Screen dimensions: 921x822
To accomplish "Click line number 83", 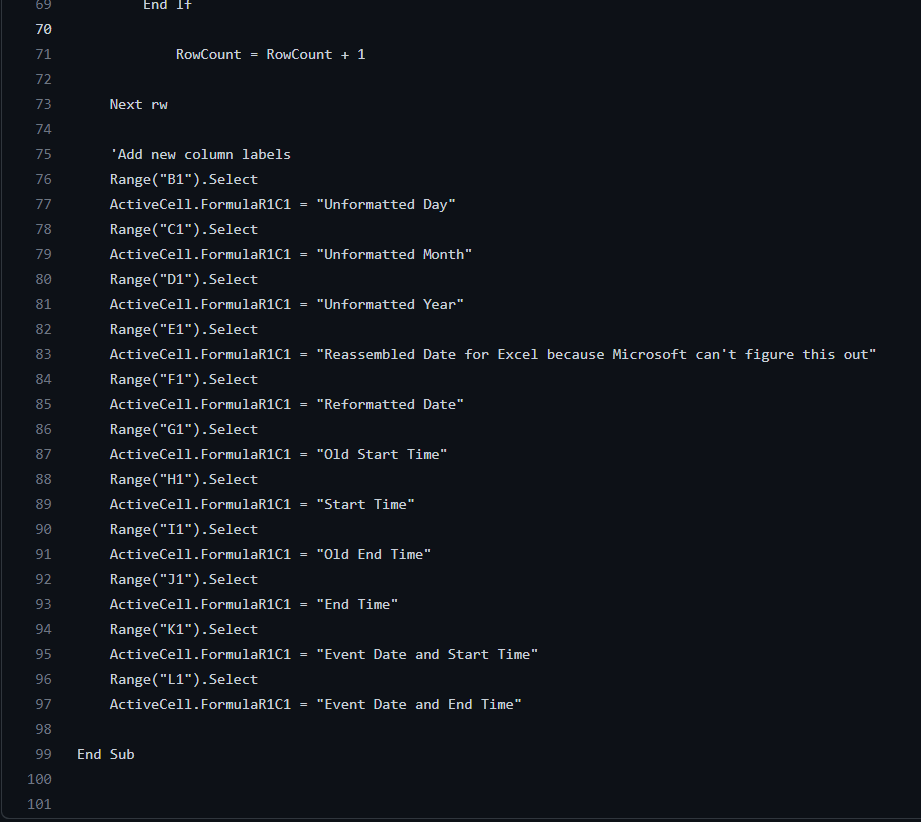I will [42, 354].
